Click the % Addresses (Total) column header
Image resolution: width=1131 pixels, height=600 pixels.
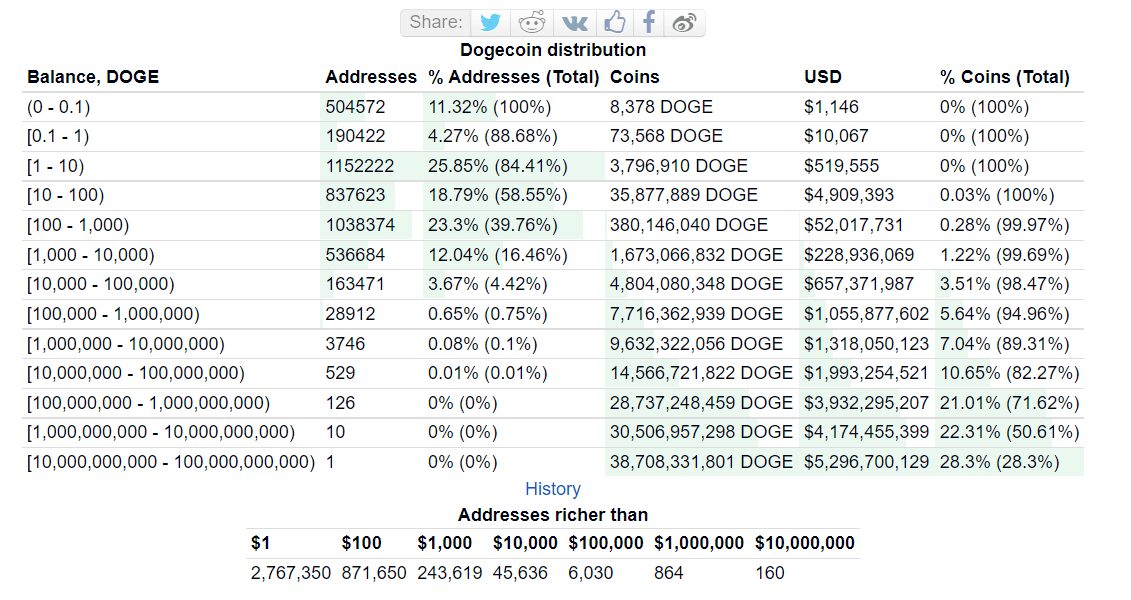[513, 76]
